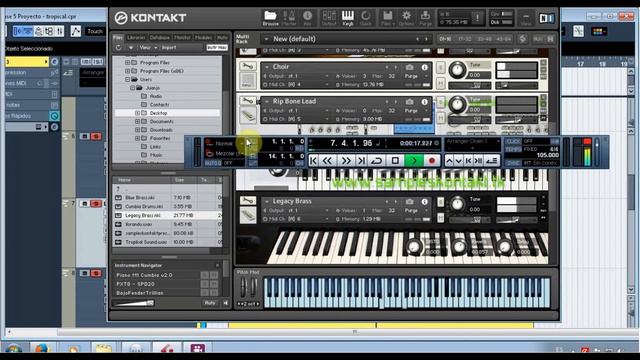The width and height of the screenshot is (640, 360).
Task: Toggle Instr Nav button in browser
Action: point(217,48)
